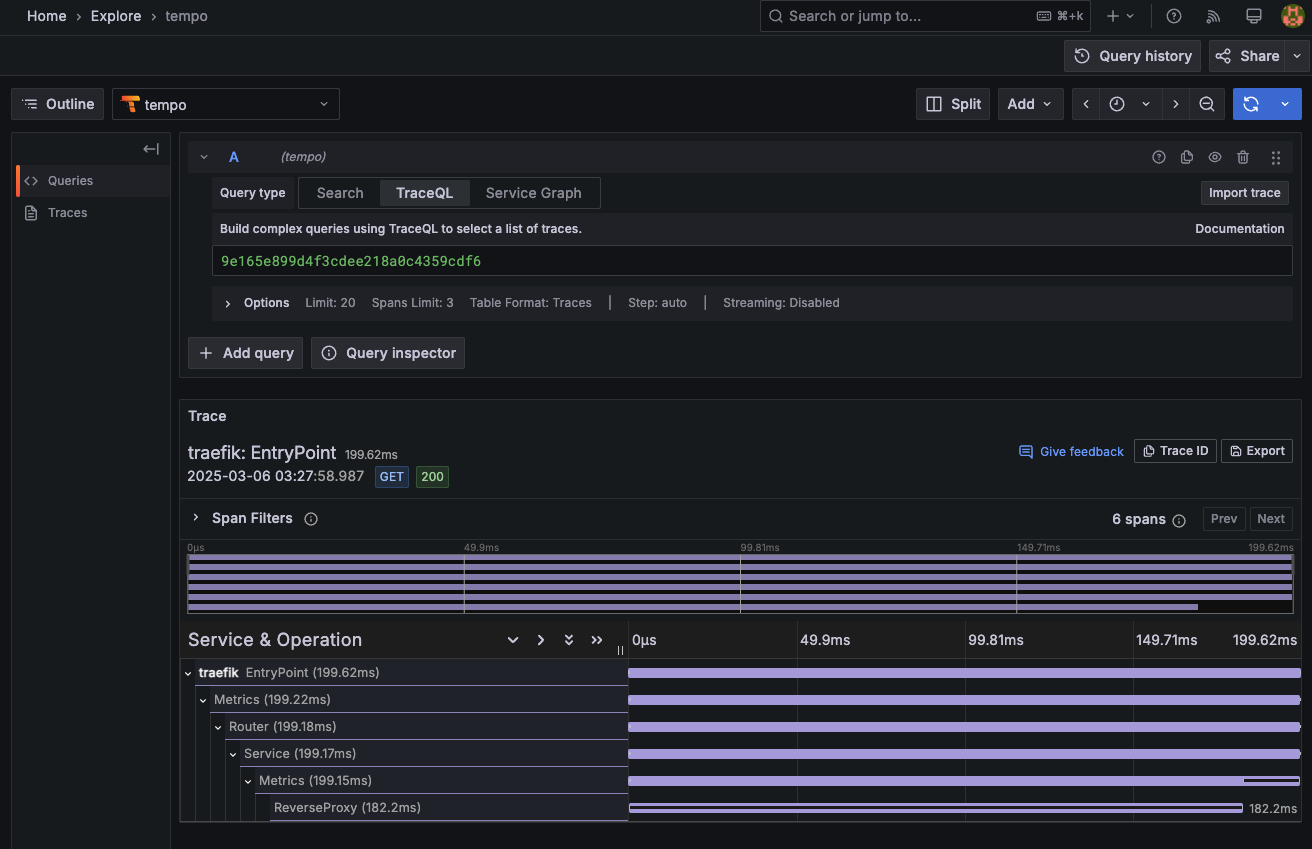Collapse the Metrics (199.15ms) span

coord(248,781)
